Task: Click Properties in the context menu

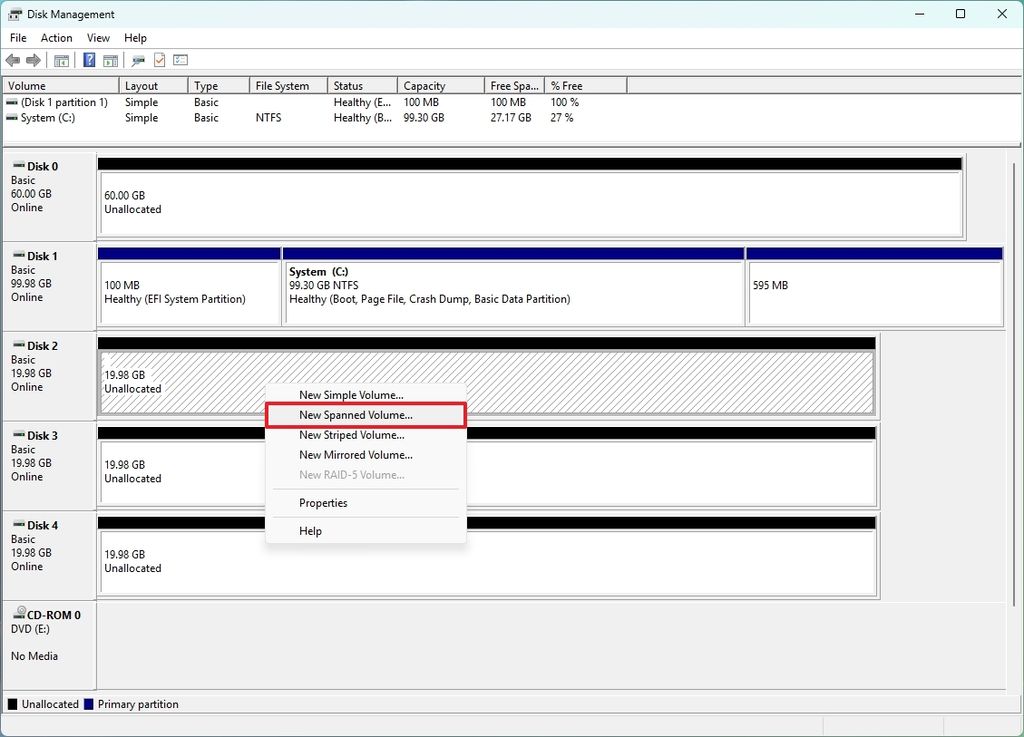Action: click(323, 503)
